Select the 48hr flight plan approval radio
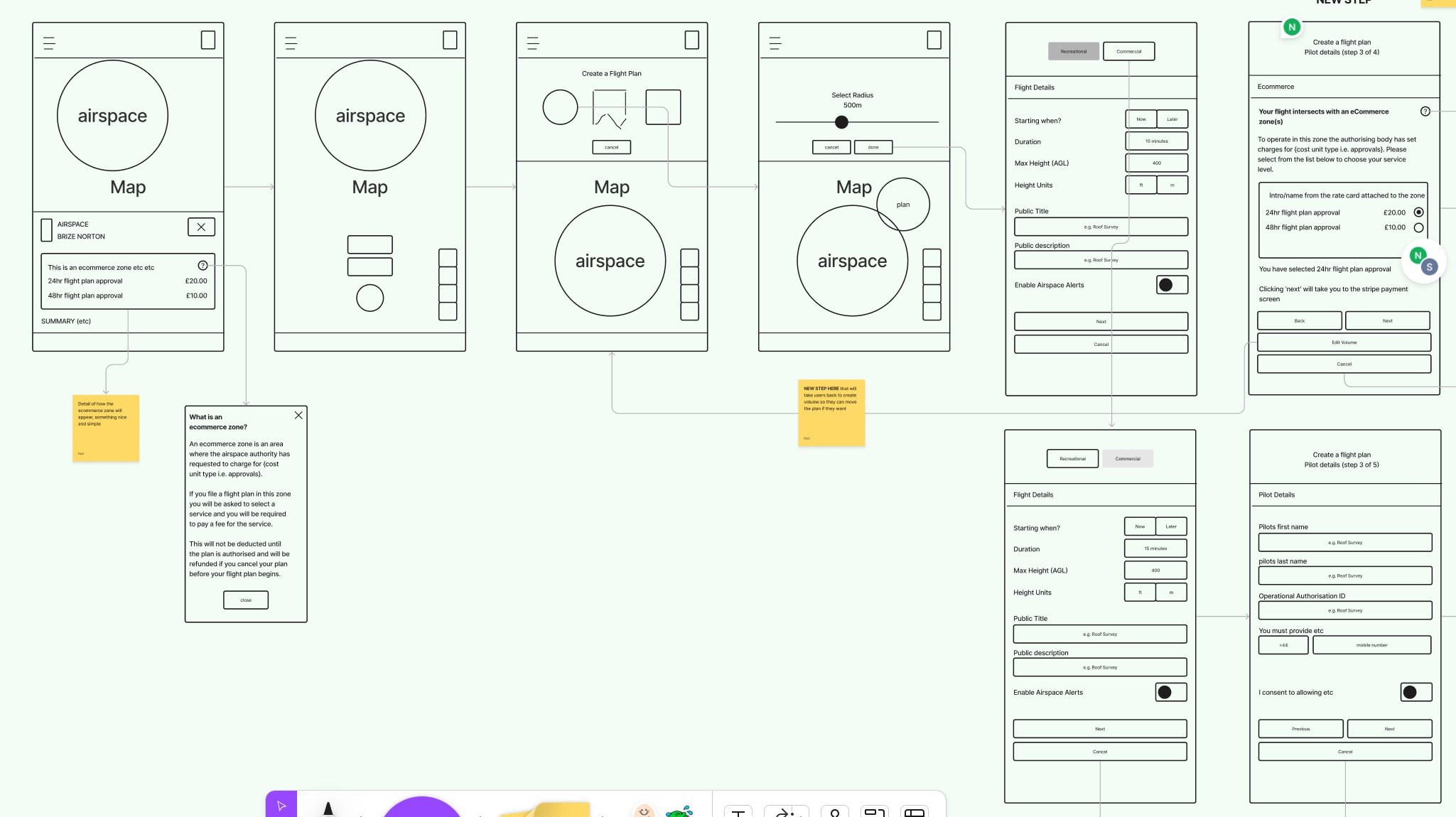This screenshot has height=817, width=1456. click(x=1418, y=228)
